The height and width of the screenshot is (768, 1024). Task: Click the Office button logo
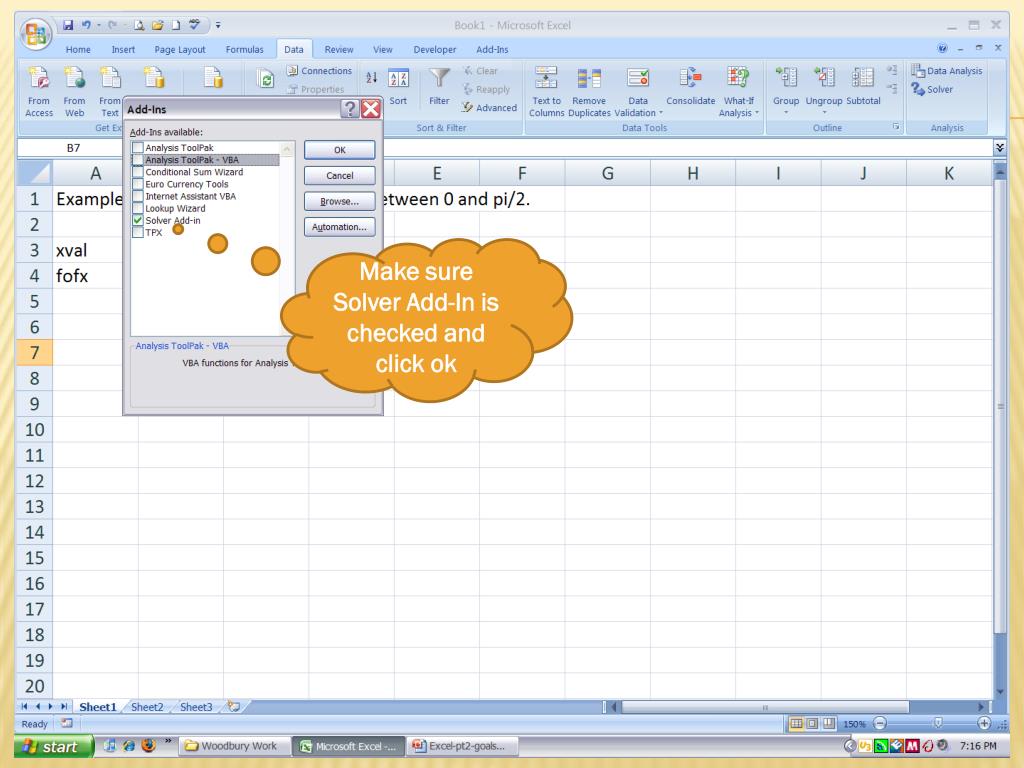36,34
